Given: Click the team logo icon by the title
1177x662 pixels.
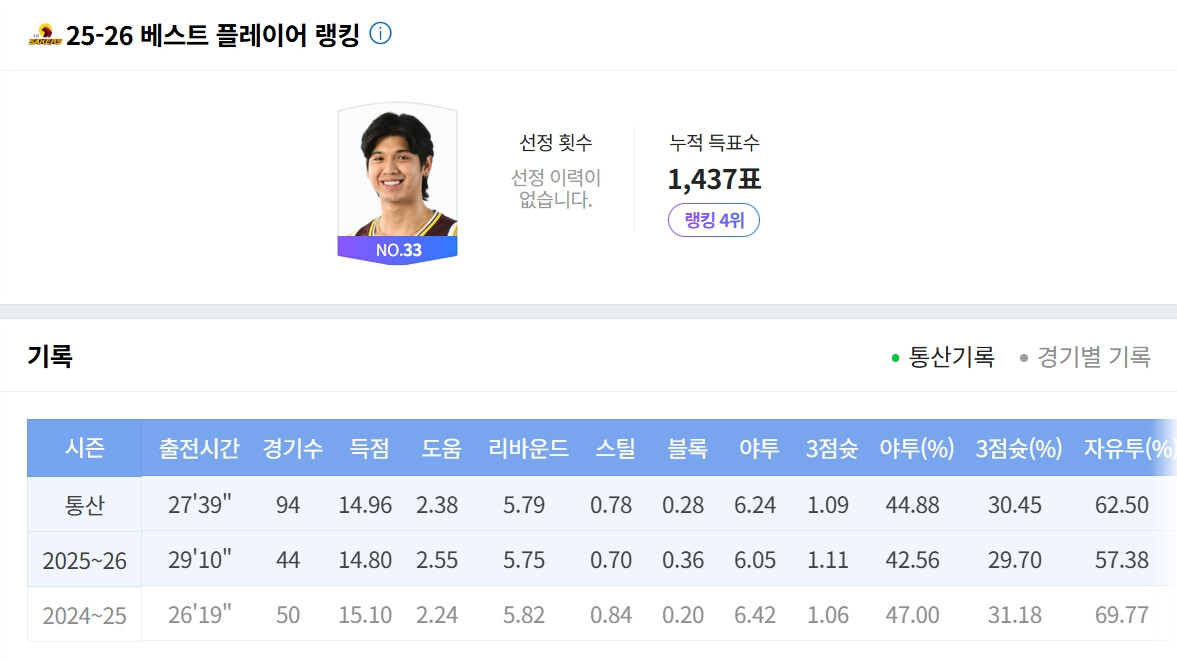Looking at the screenshot, I should point(45,35).
